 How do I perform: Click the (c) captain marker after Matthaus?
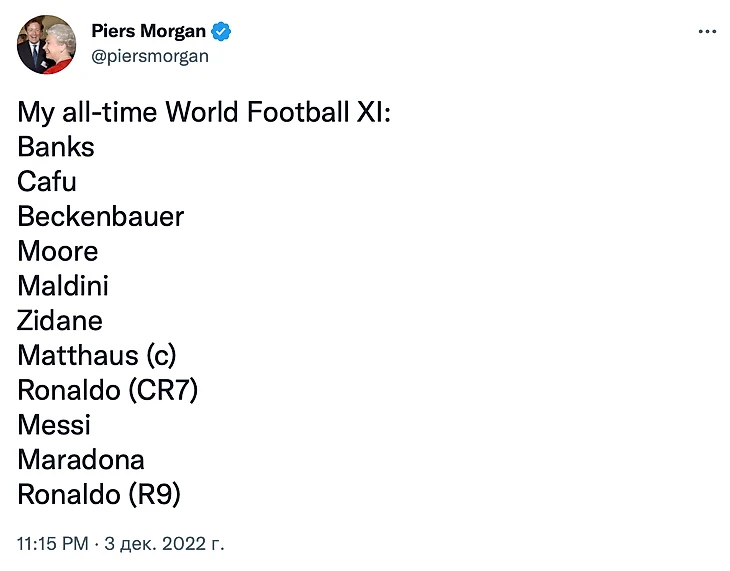pyautogui.click(x=160, y=356)
